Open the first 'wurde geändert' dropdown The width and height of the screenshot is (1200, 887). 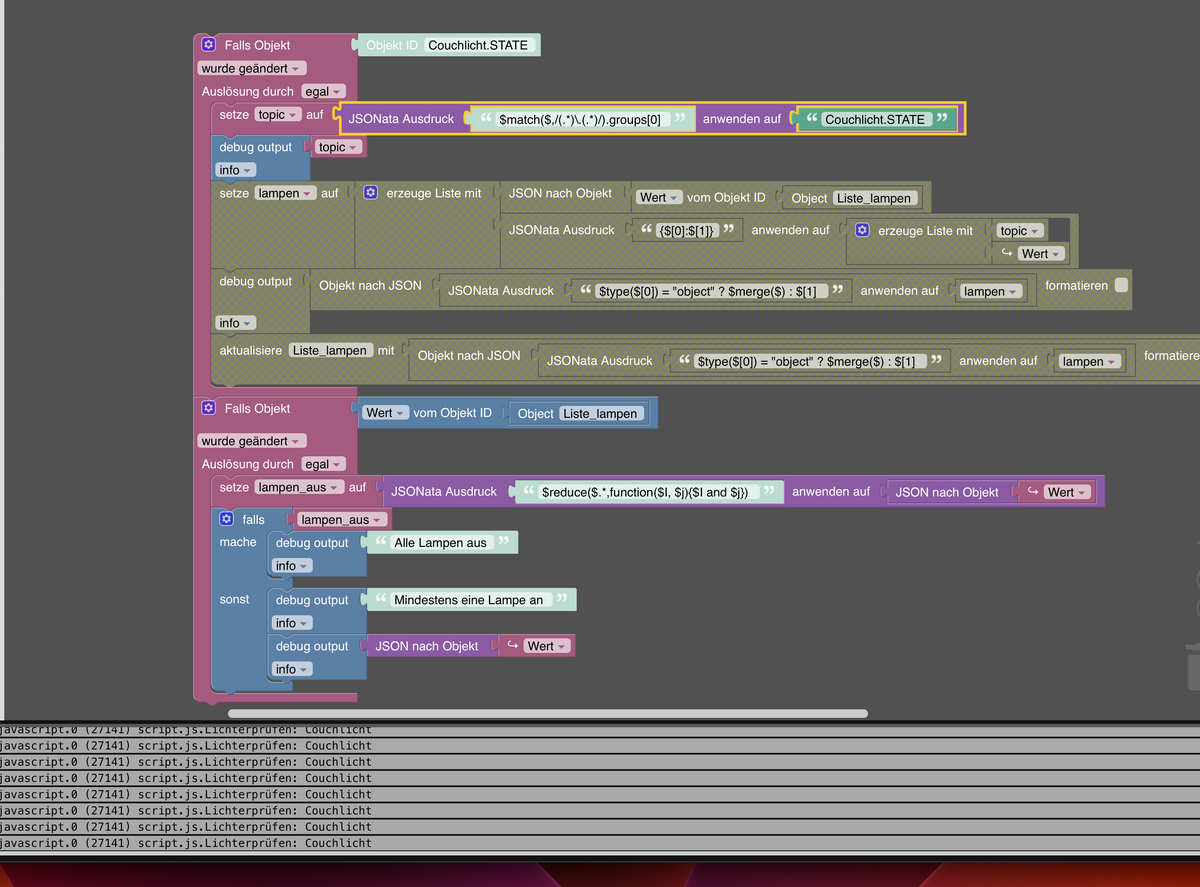[252, 68]
